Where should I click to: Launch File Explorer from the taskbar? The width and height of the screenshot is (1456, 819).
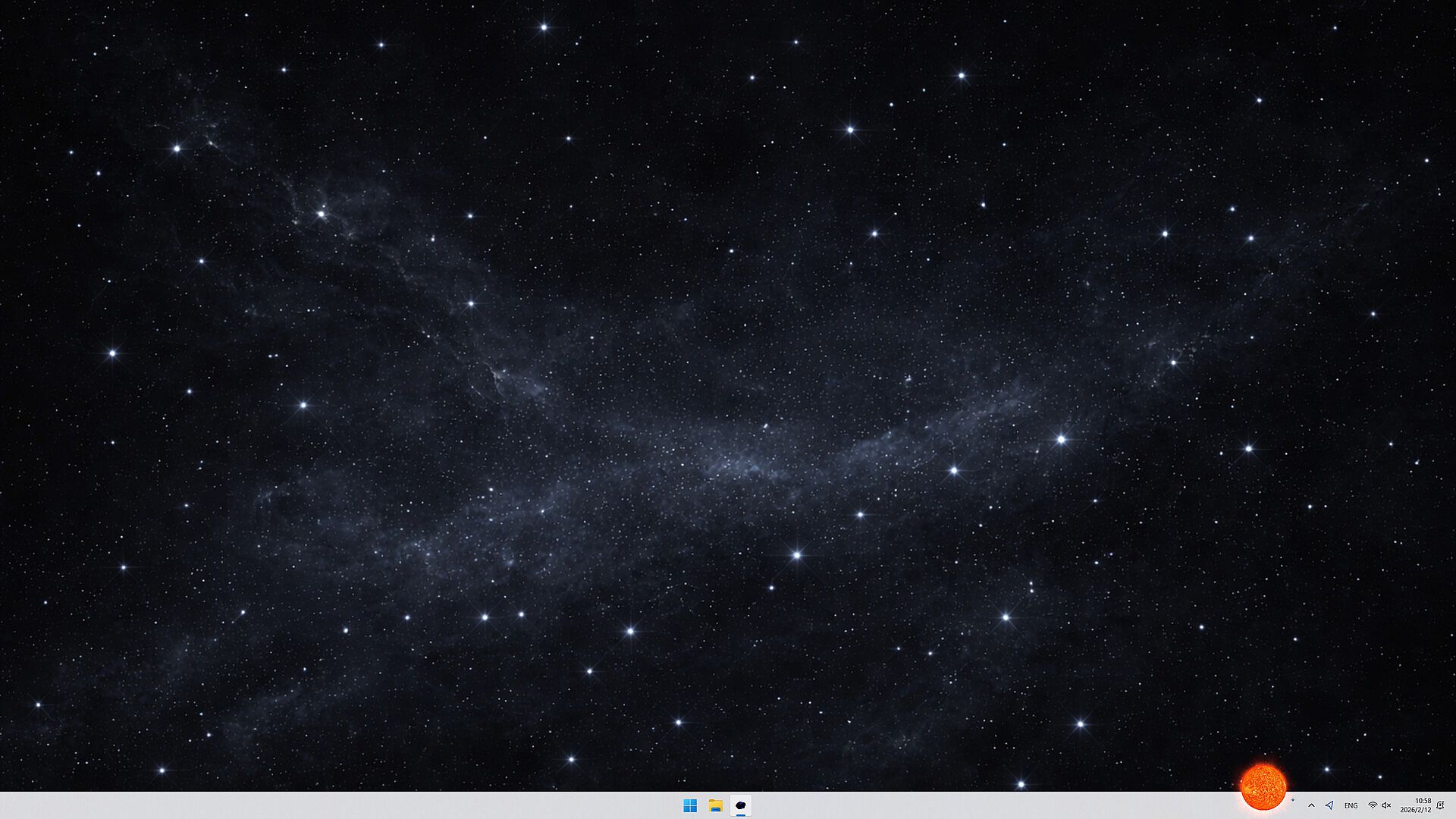[715, 805]
